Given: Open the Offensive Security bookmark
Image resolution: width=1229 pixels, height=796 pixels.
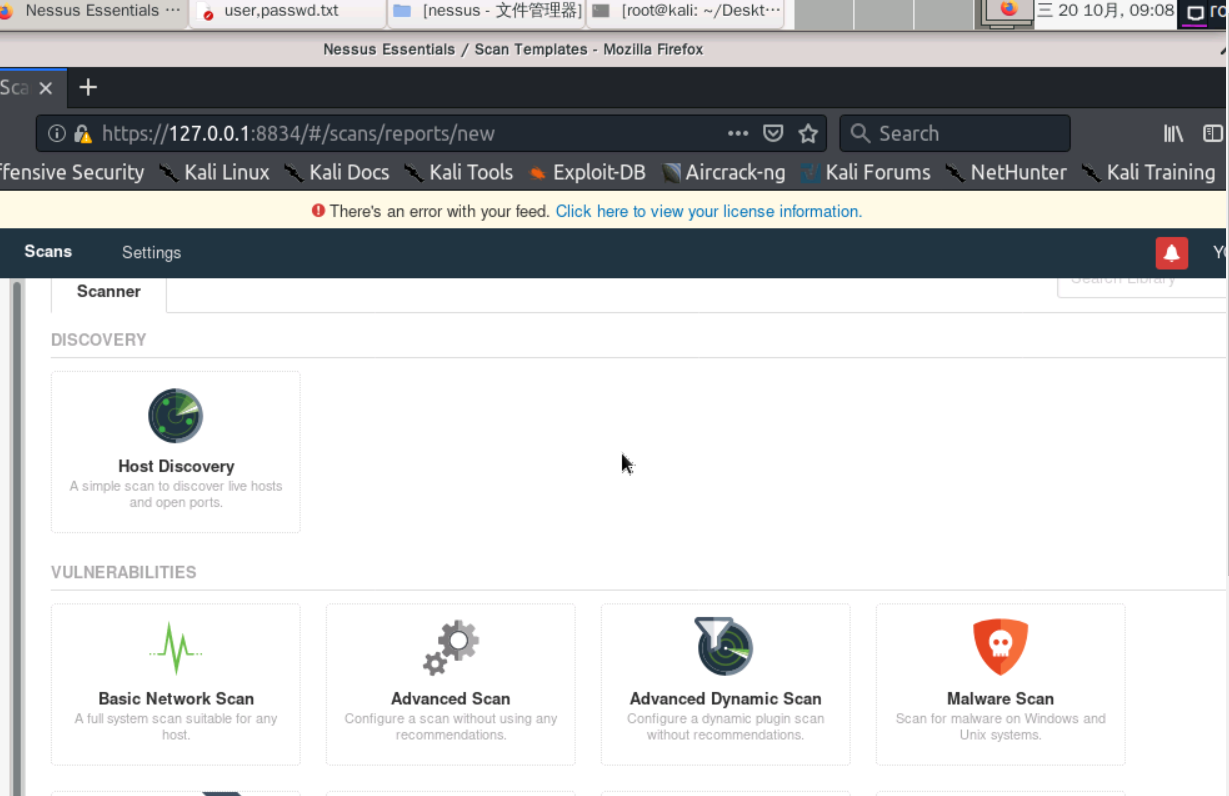Looking at the screenshot, I should click(x=72, y=173).
